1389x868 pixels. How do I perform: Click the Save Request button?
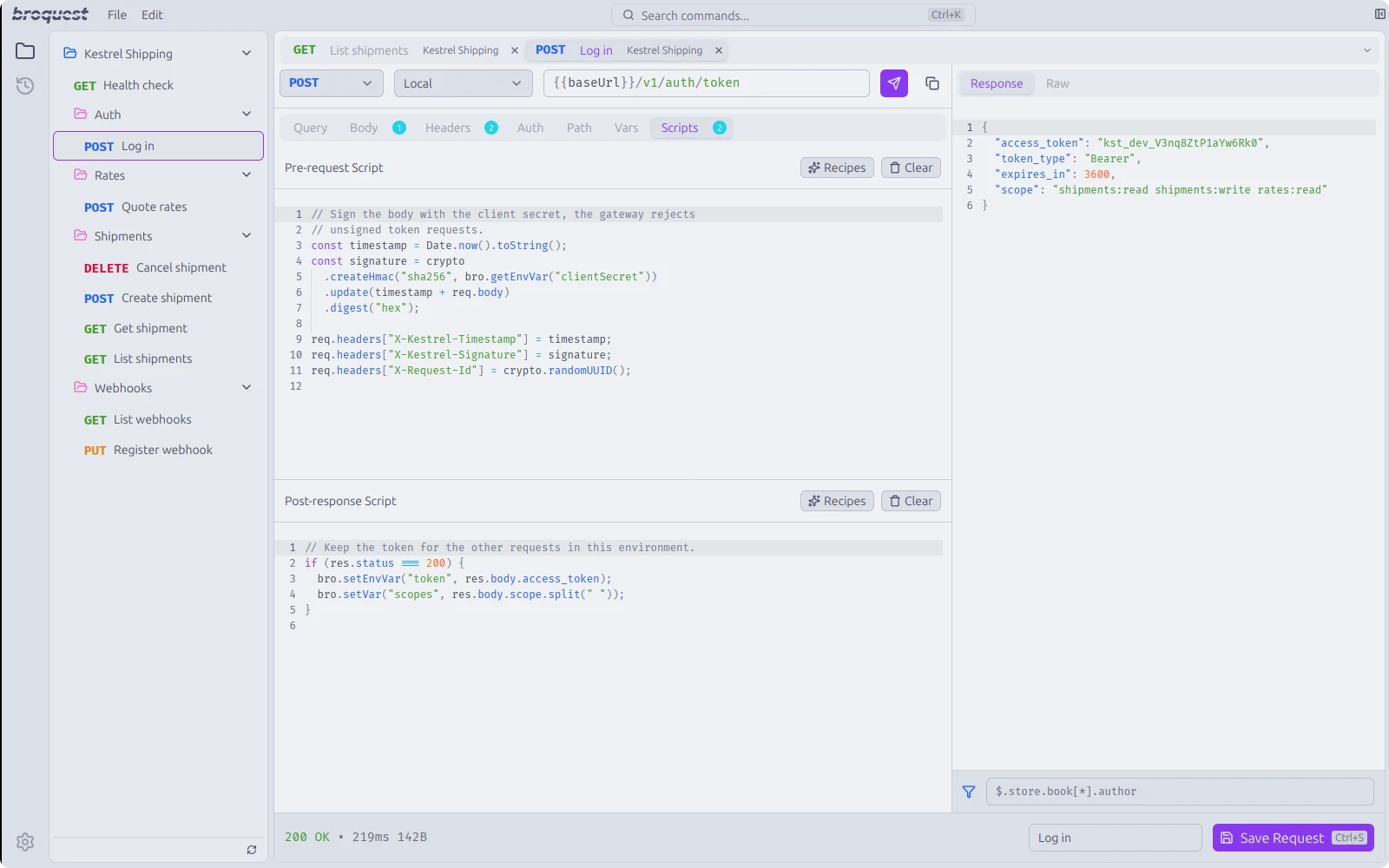[x=1294, y=838]
